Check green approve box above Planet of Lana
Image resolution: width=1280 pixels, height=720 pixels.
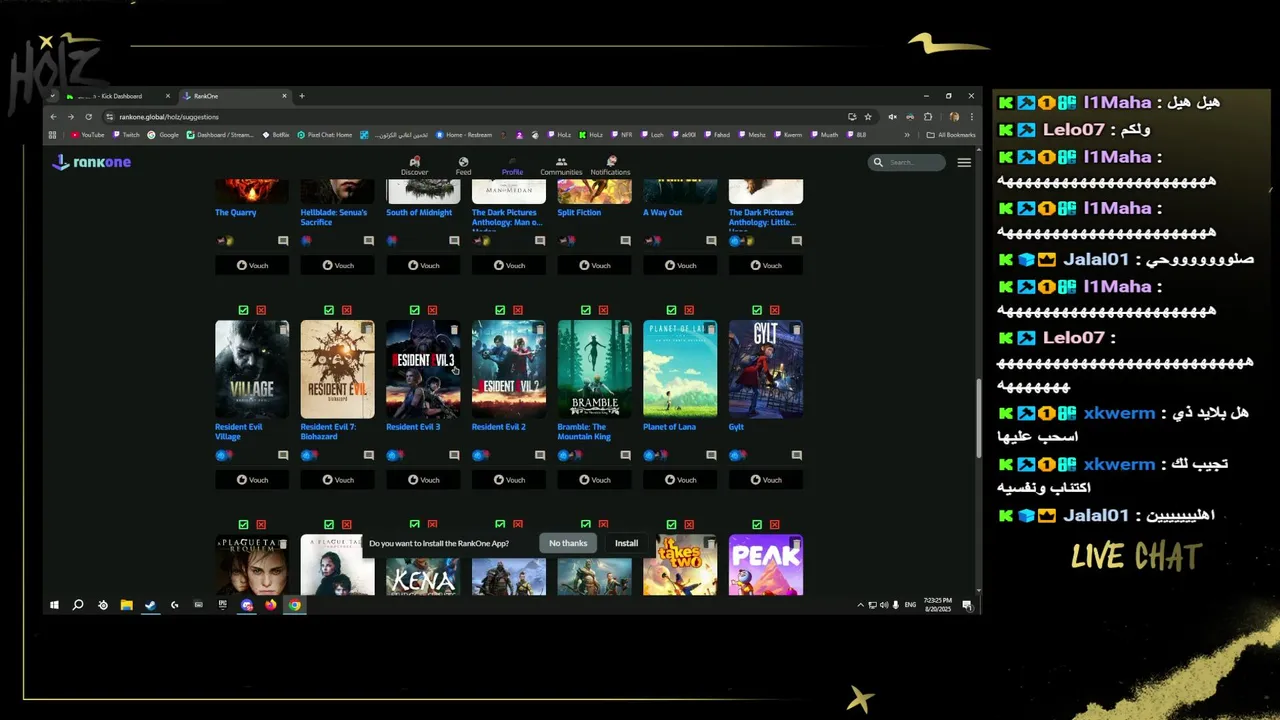[x=671, y=310]
